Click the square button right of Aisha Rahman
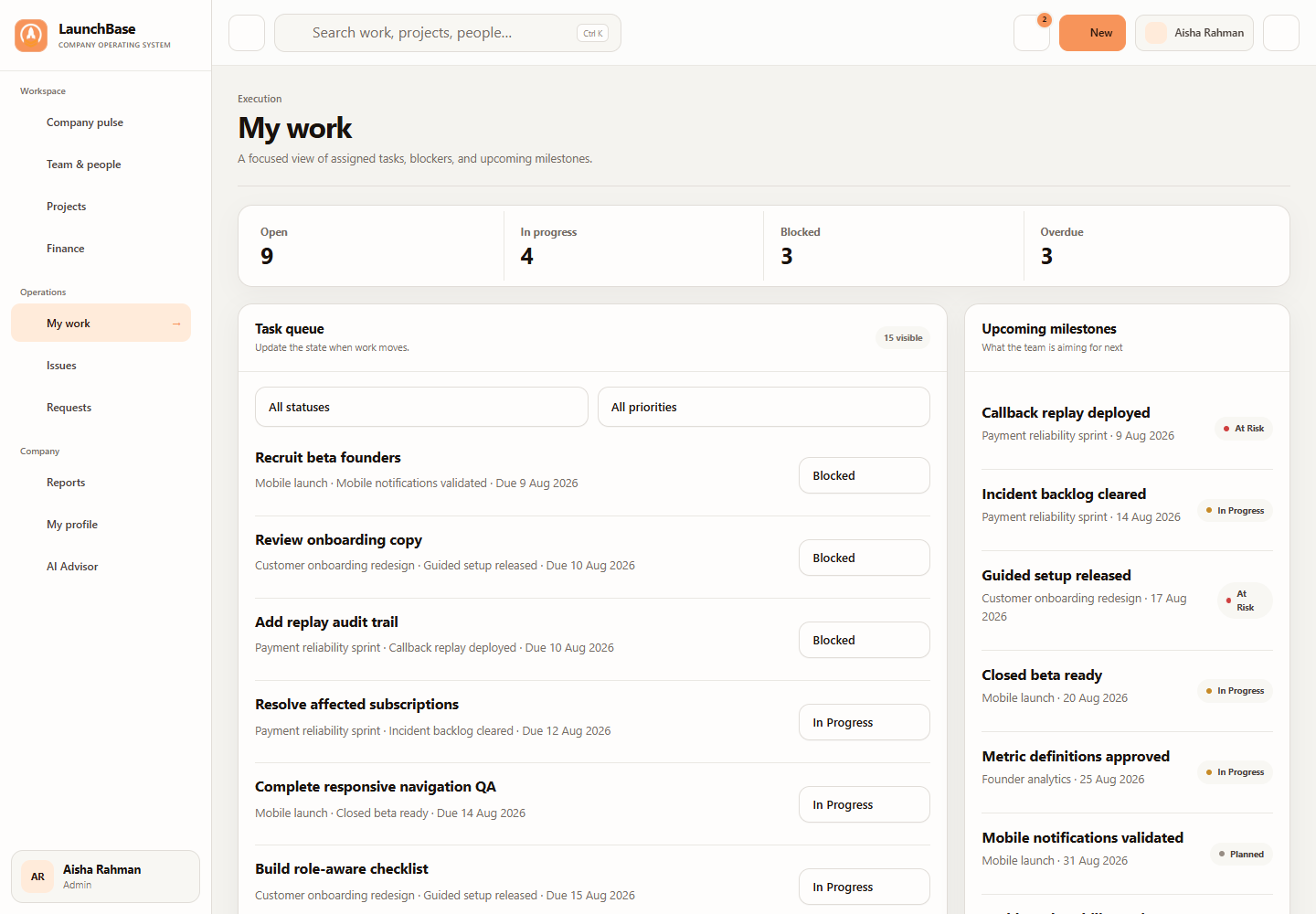This screenshot has width=1316, height=914. 1281,33
